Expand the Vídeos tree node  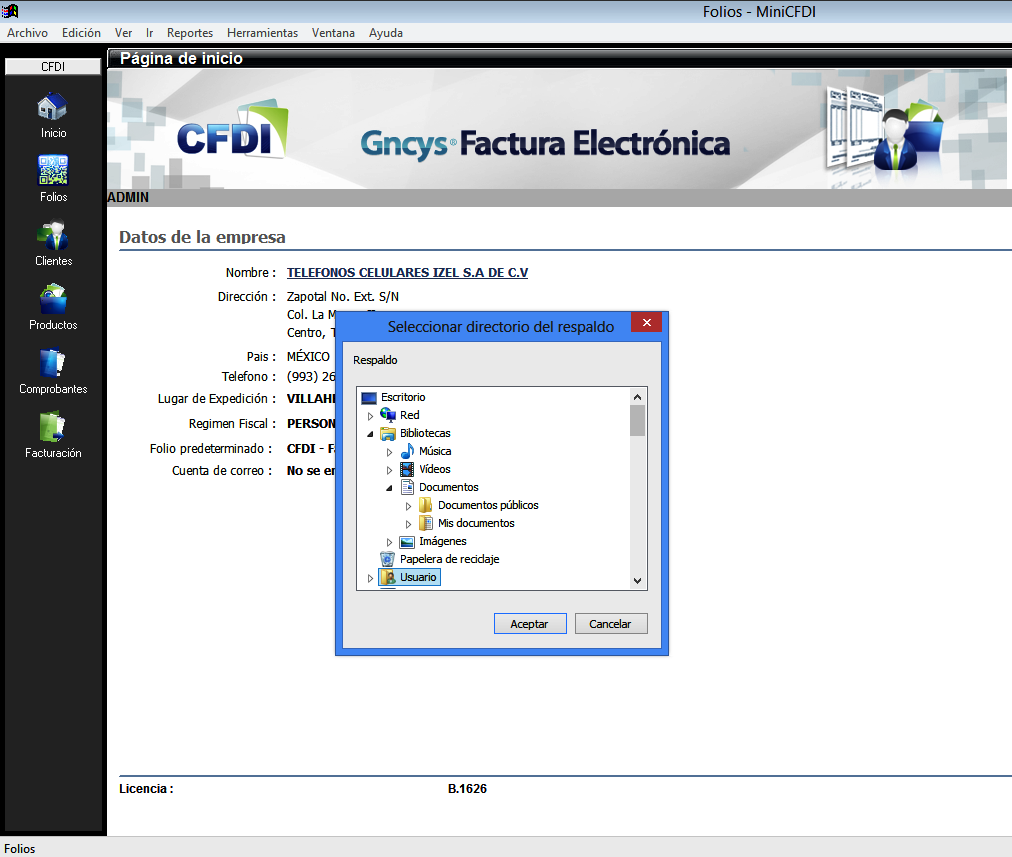(389, 470)
